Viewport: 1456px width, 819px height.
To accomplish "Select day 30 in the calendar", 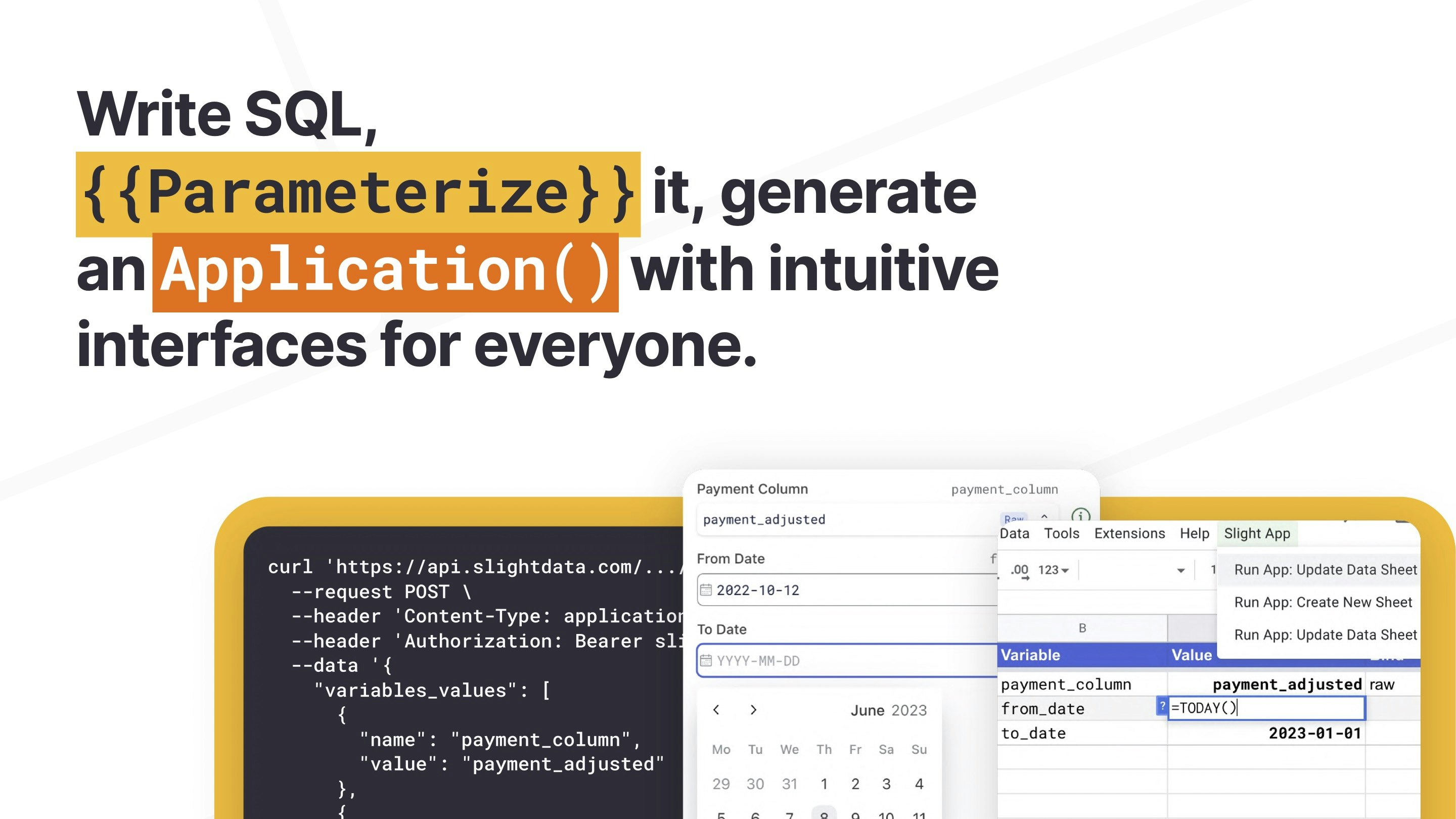I will tap(755, 784).
